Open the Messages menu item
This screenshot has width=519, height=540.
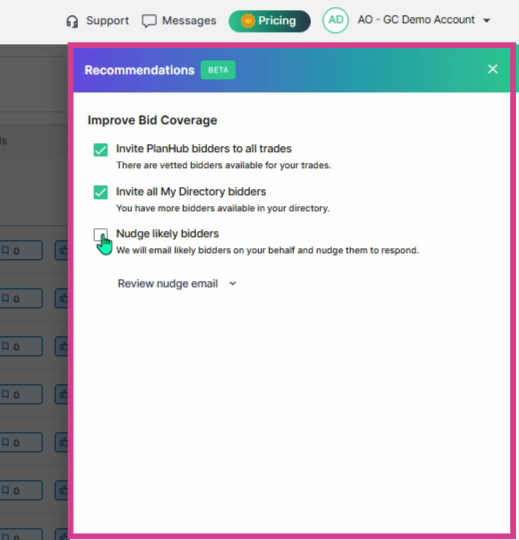coord(179,21)
